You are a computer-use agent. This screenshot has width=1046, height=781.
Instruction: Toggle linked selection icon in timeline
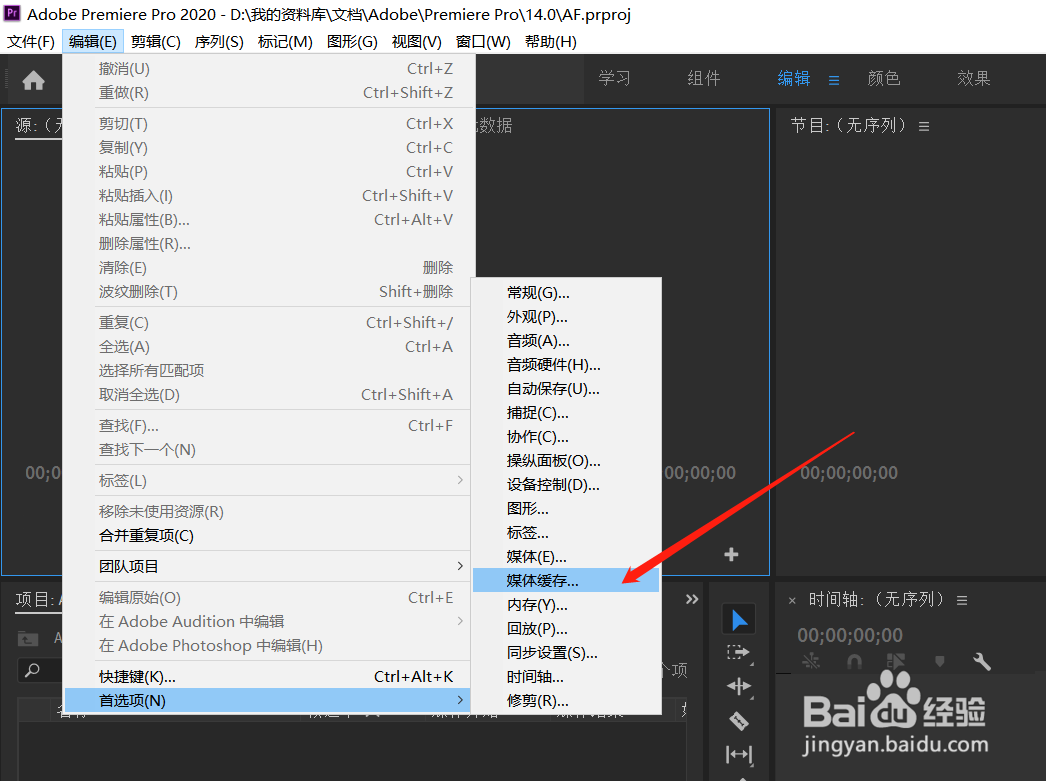coord(896,661)
